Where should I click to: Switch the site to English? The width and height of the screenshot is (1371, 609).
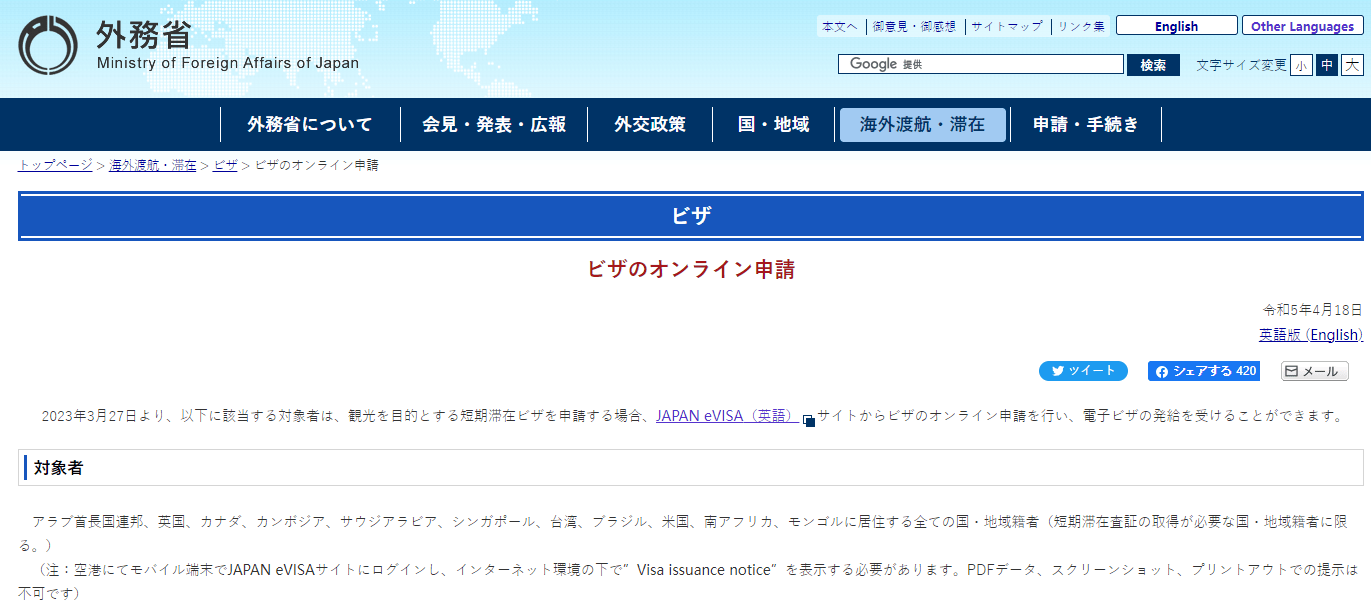tap(1176, 27)
